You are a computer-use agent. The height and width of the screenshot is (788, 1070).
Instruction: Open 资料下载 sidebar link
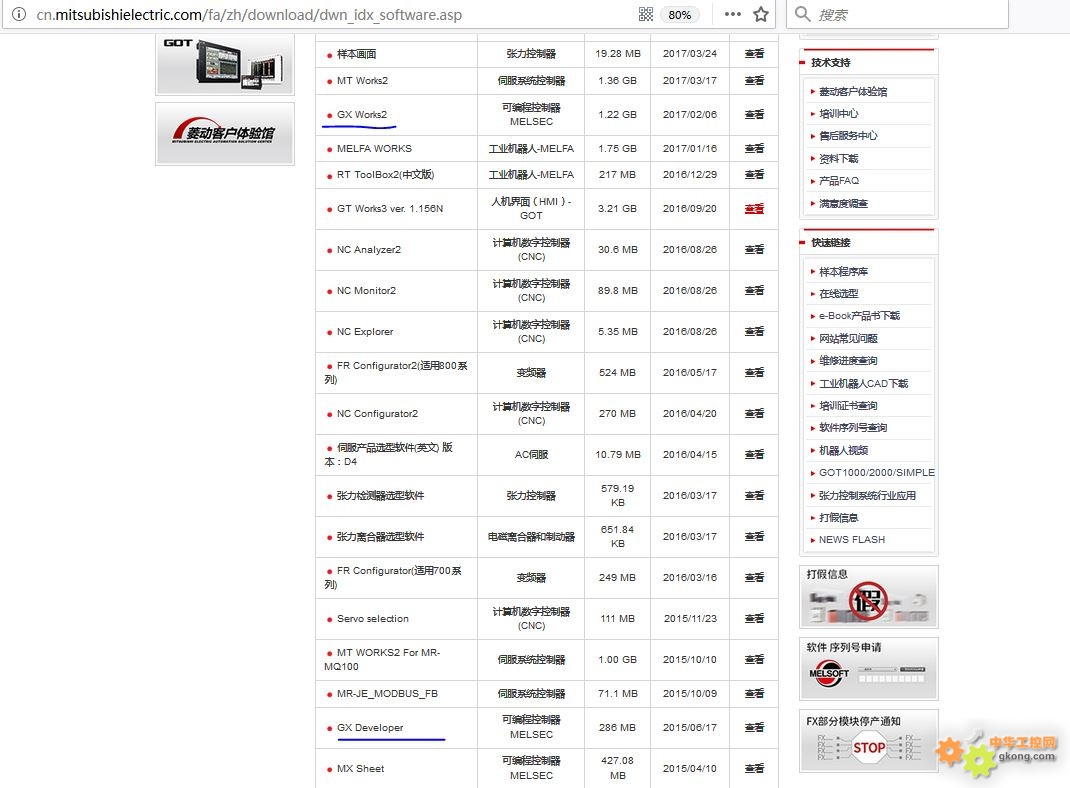pyautogui.click(x=839, y=159)
